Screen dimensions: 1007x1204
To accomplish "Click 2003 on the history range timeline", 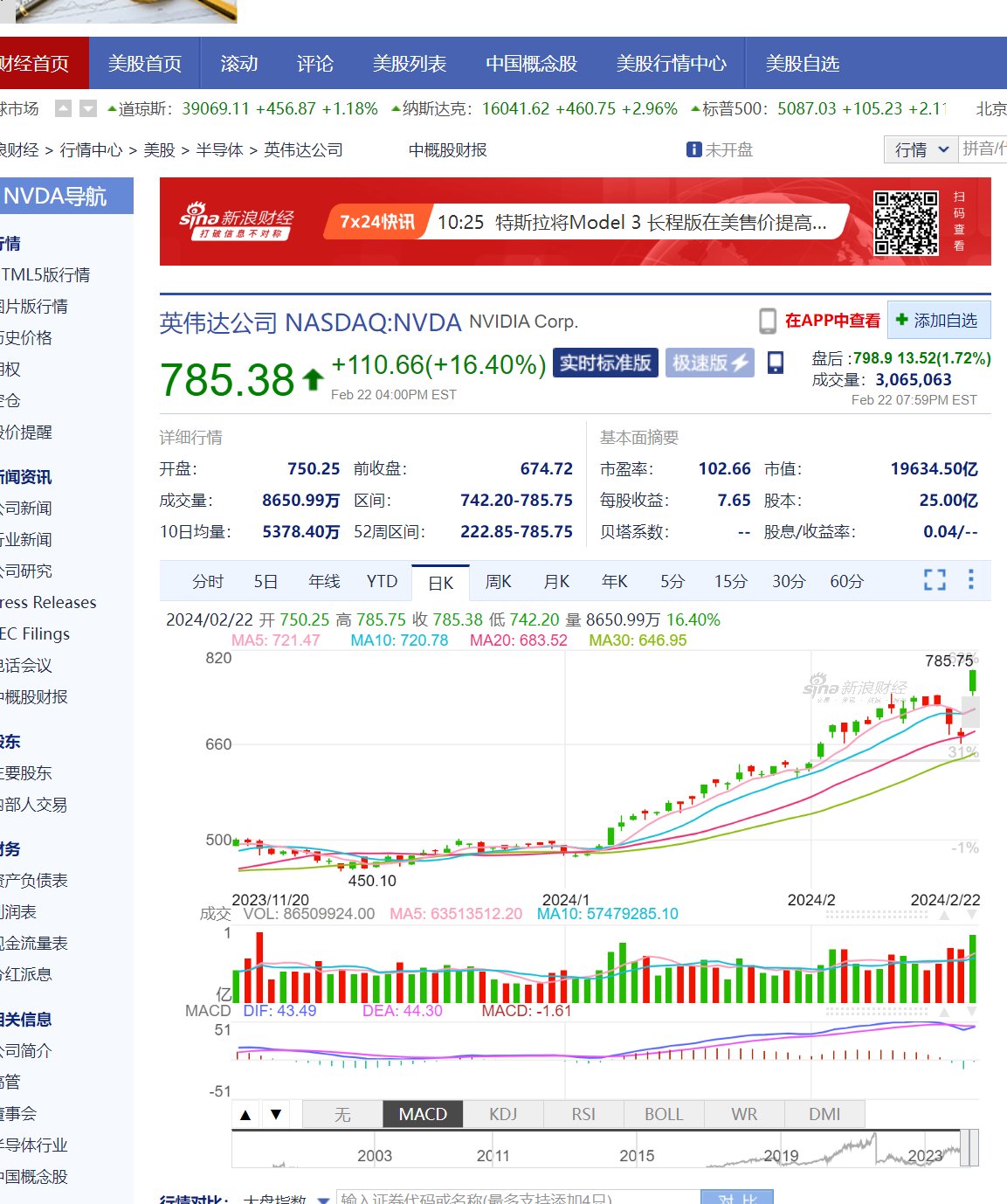I will click(375, 1155).
